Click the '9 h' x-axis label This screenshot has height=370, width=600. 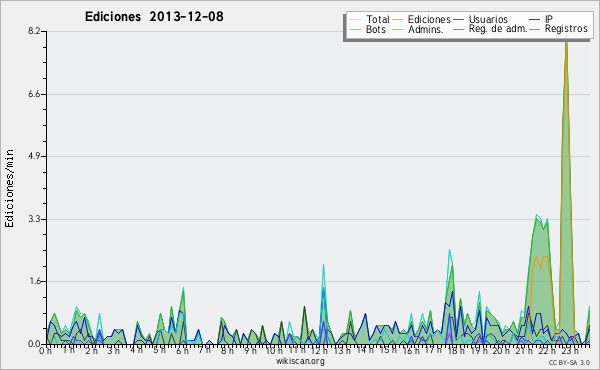[250, 351]
